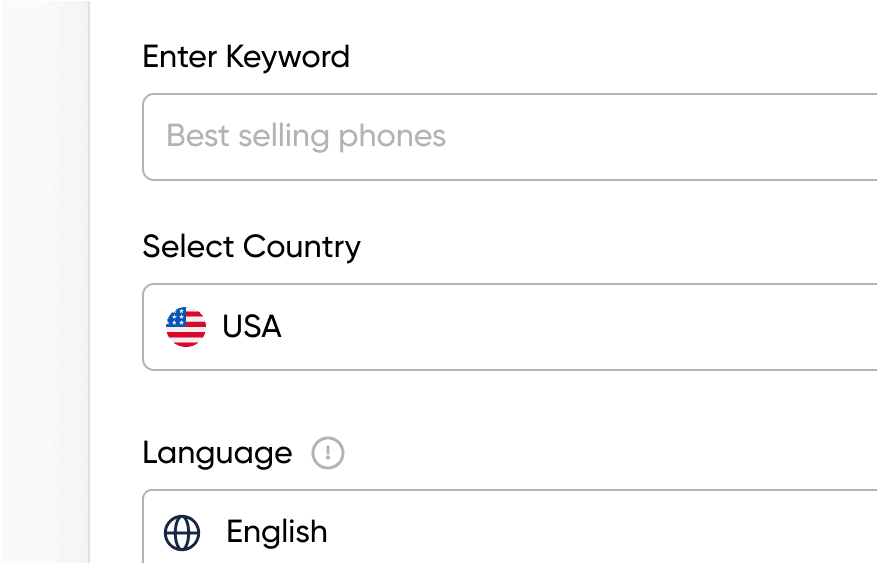Click the left sidebar panel strip
This screenshot has height=563, width=877.
(45, 280)
